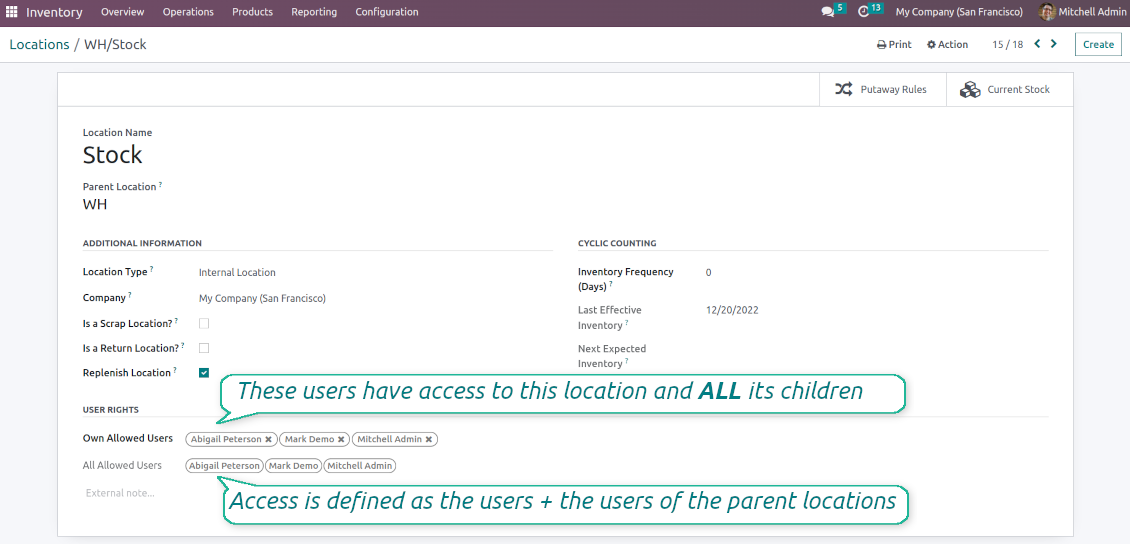Remove Abigail Peterson from Own Allowed Users
This screenshot has height=544, width=1130.
pos(268,439)
